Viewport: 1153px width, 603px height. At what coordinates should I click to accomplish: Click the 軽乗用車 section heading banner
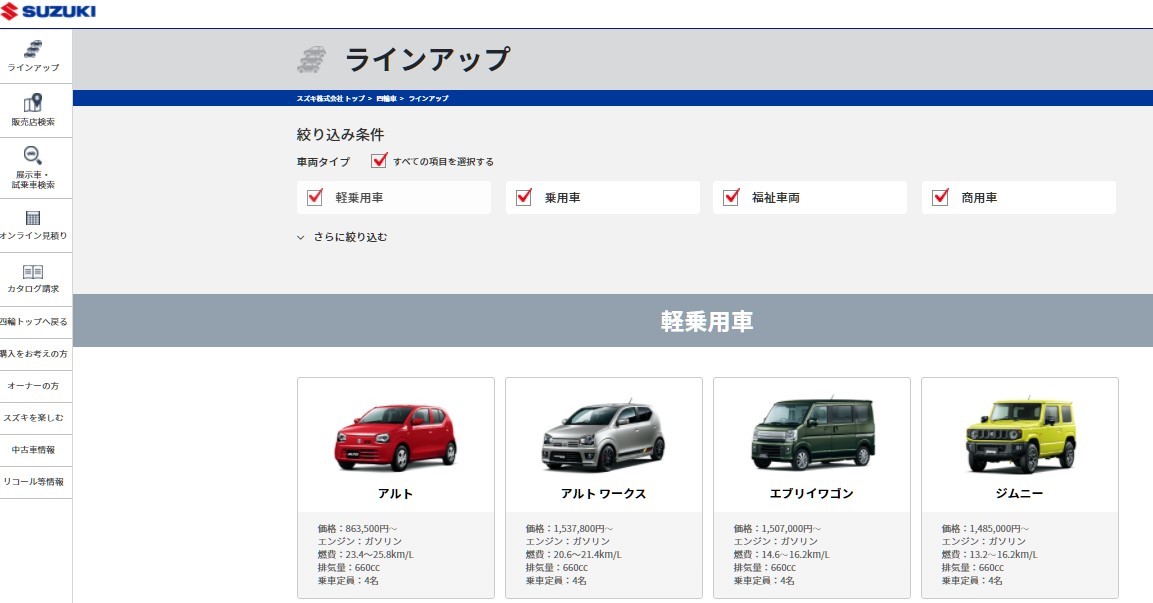point(613,321)
